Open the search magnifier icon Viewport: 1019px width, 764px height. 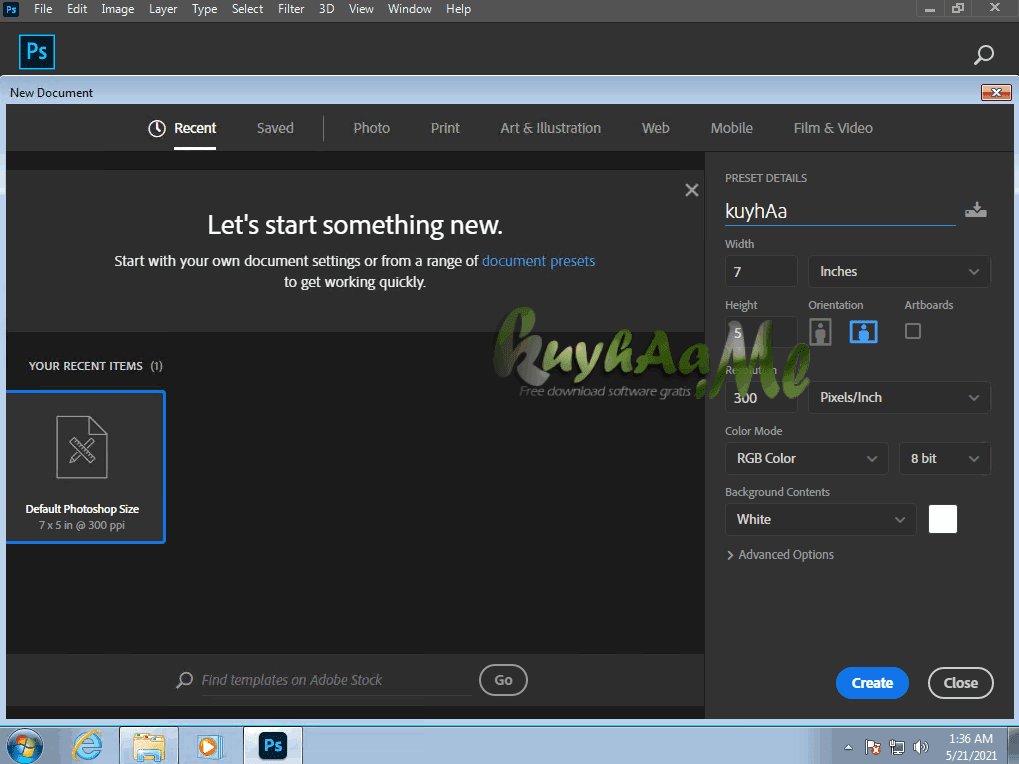tap(983, 55)
